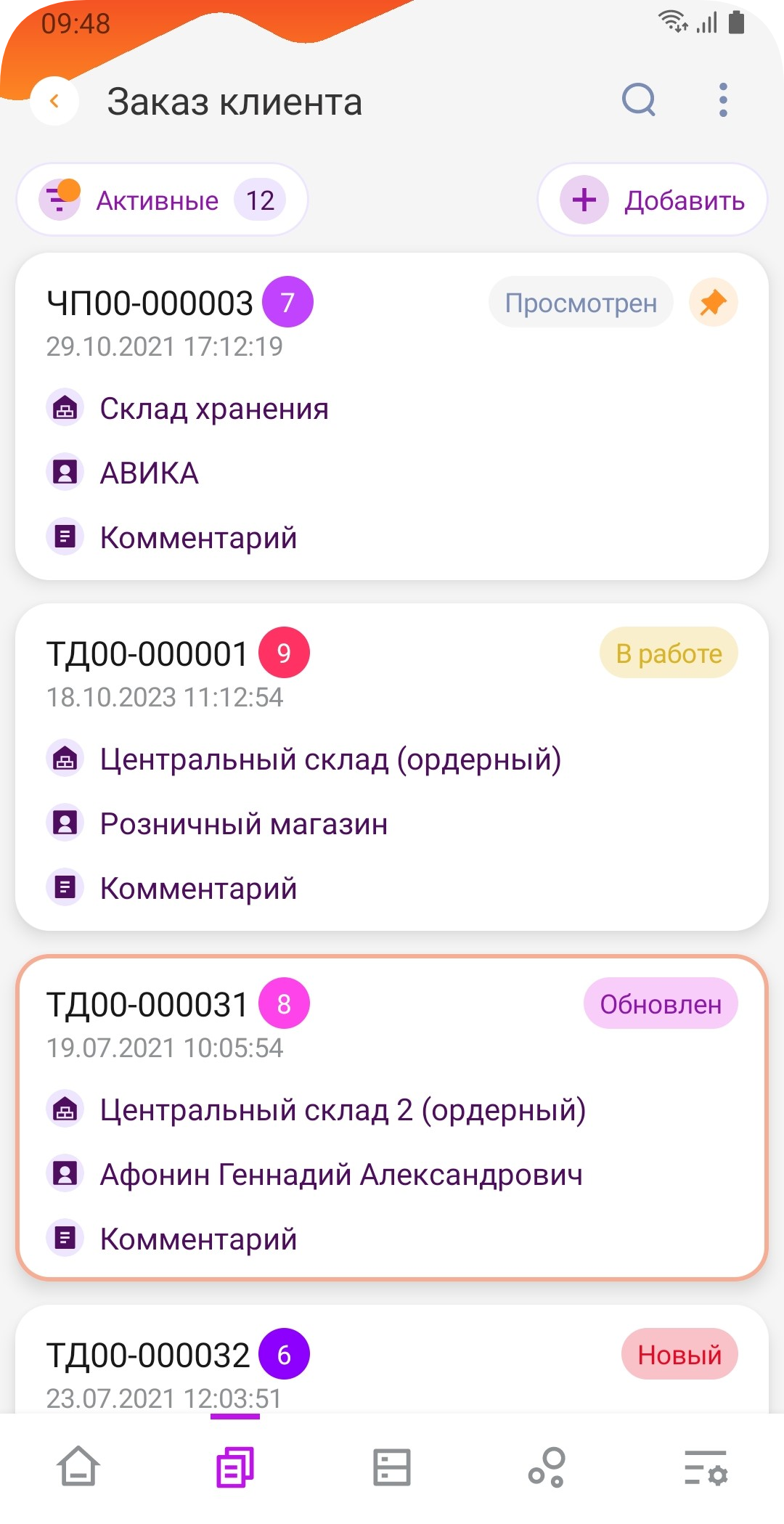
Task: Tap the В работе status label
Action: point(668,653)
